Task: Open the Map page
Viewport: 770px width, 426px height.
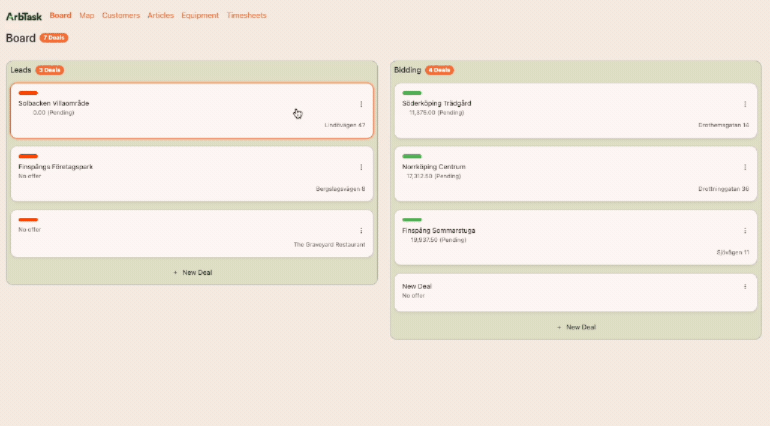Action: [87, 15]
